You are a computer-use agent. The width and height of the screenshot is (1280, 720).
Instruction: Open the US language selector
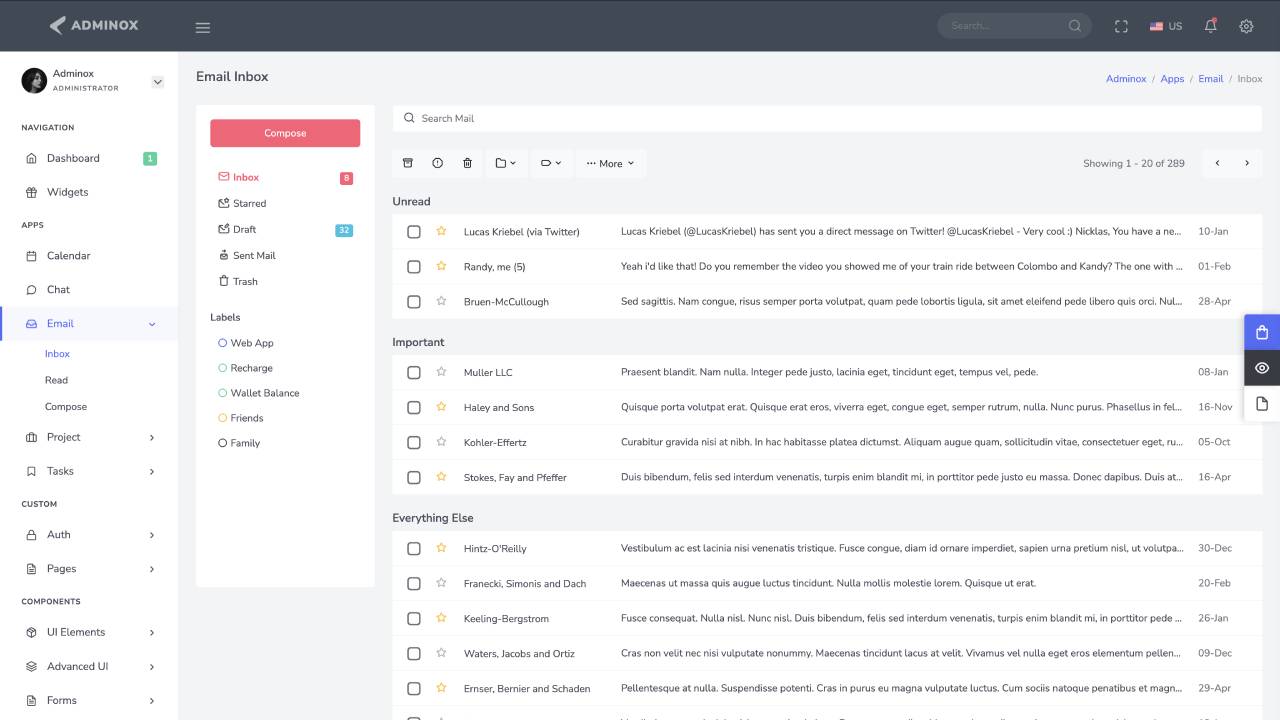pyautogui.click(x=1166, y=26)
